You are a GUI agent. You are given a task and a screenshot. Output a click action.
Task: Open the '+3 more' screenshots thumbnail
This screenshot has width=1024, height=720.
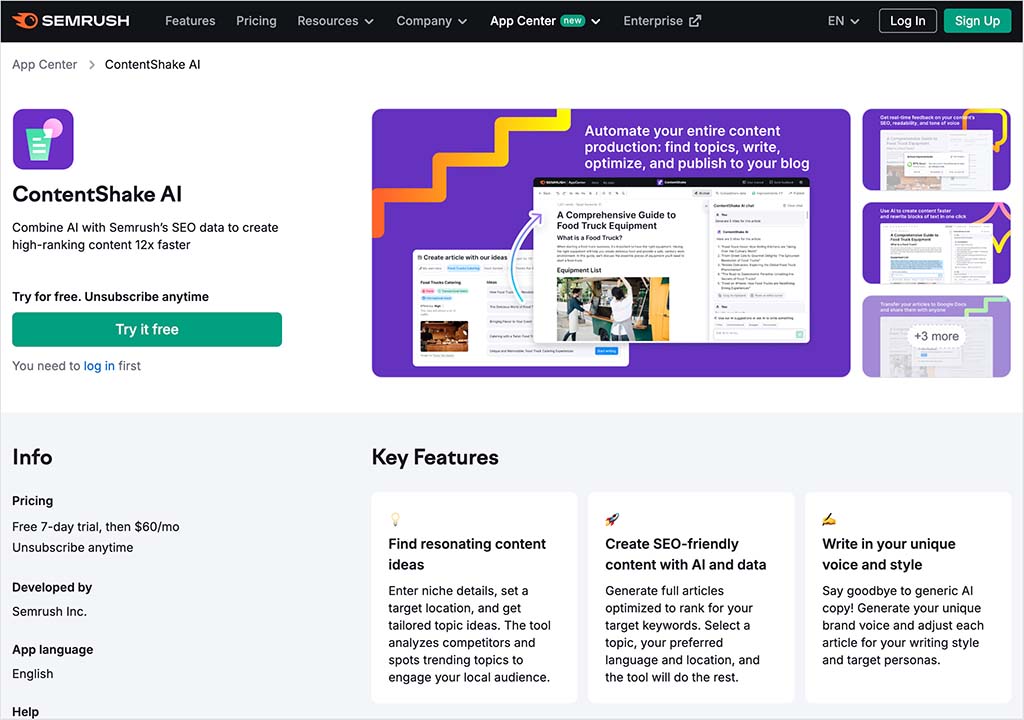[x=936, y=336]
